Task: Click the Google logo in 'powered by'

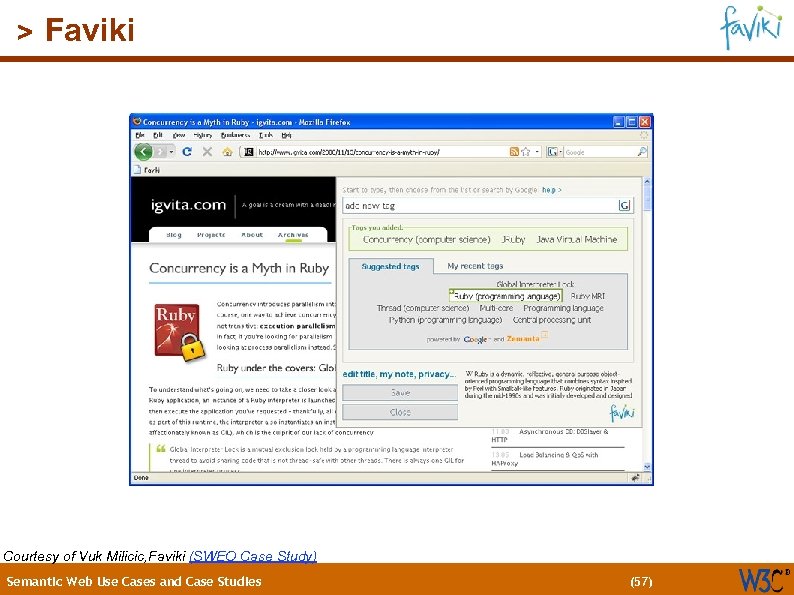Action: pyautogui.click(x=475, y=339)
